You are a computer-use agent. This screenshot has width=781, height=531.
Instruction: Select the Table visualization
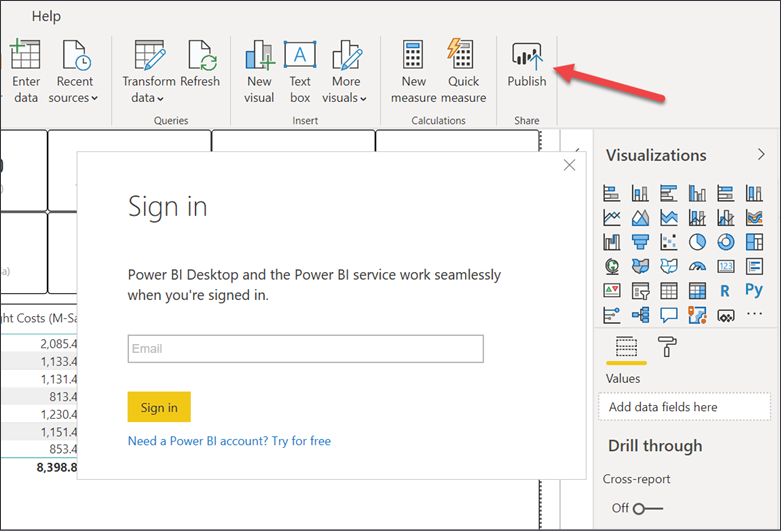(668, 290)
